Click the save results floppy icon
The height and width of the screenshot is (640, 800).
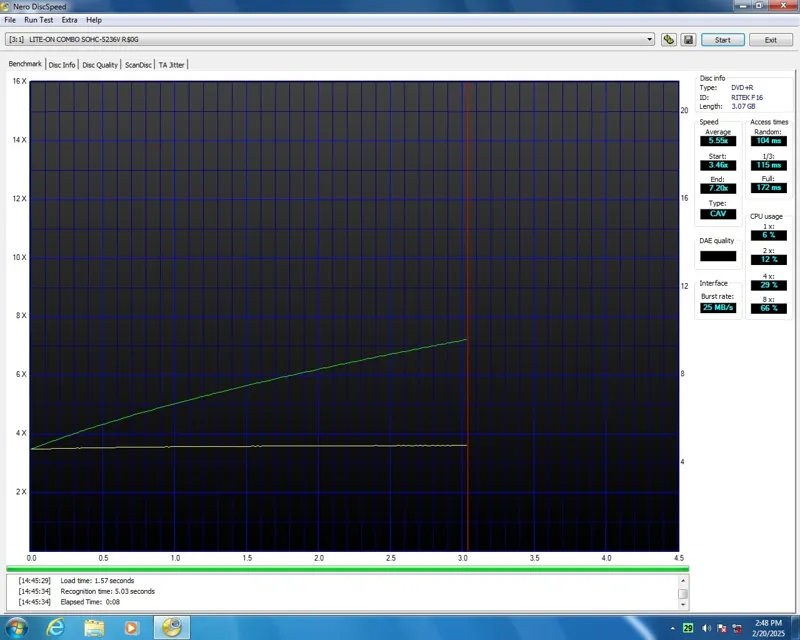coord(688,40)
